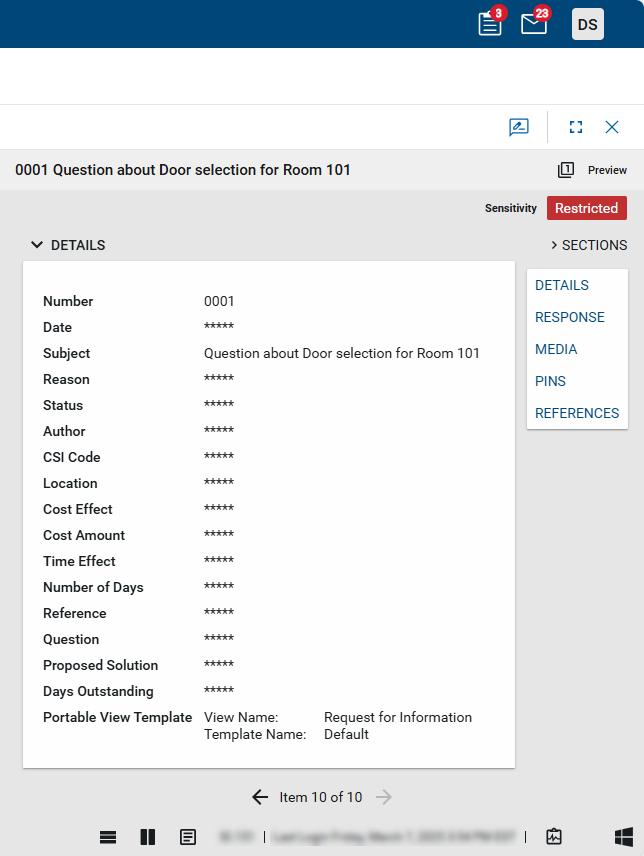Viewport: 644px width, 856px height.
Task: Expand the panel to full screen
Action: pyautogui.click(x=575, y=127)
